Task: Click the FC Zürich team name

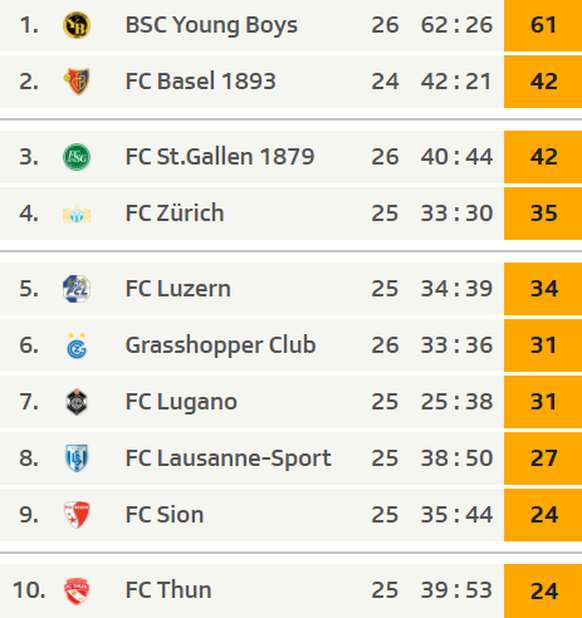Action: coord(175,213)
